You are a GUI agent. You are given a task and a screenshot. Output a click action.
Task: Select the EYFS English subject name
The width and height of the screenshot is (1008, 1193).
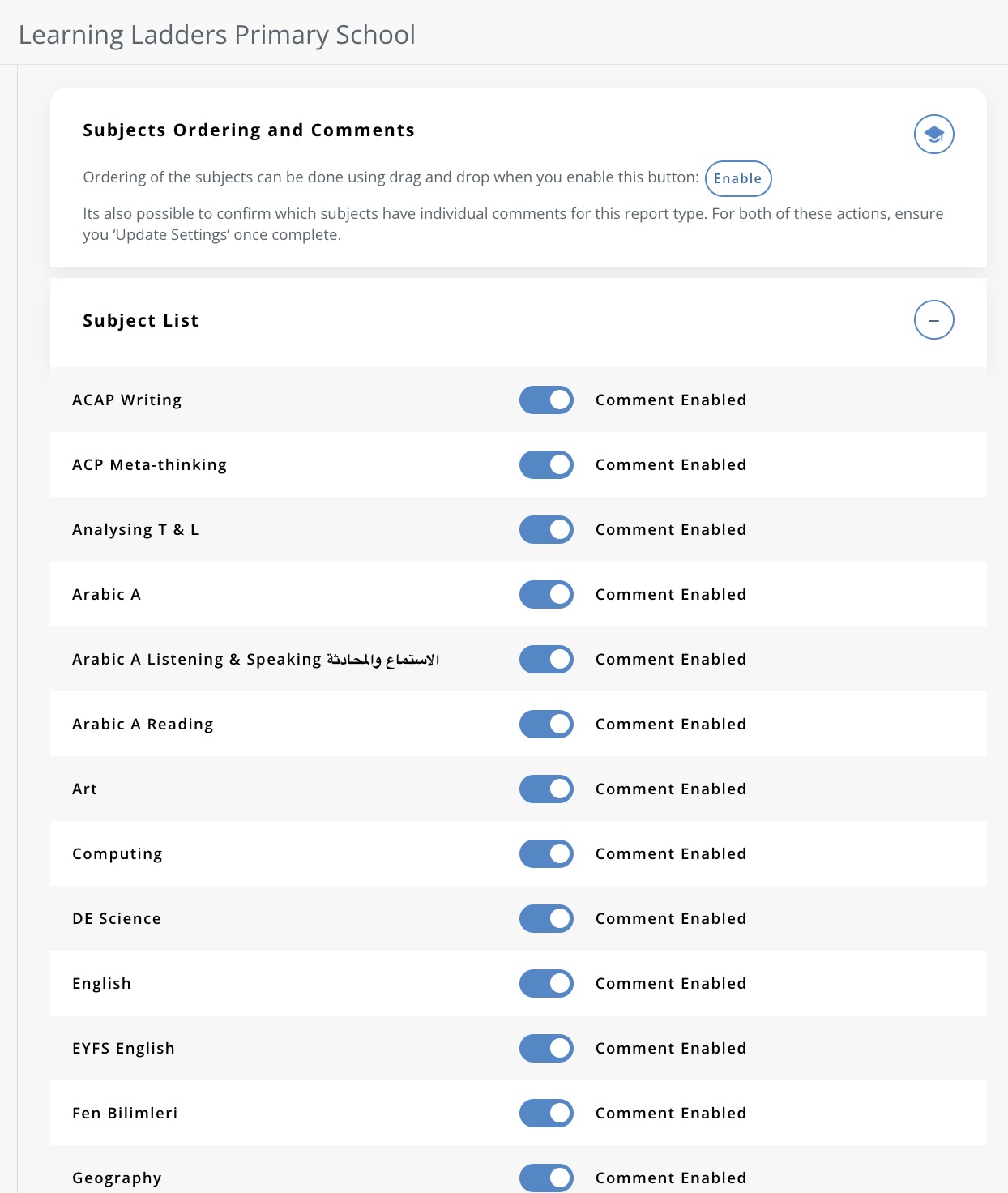(123, 1049)
